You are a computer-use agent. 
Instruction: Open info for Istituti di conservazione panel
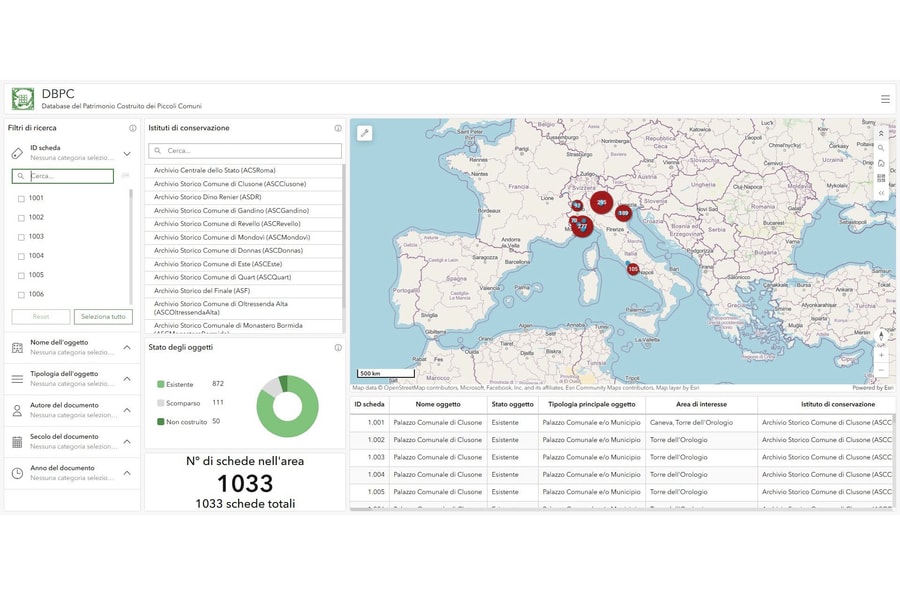point(338,128)
